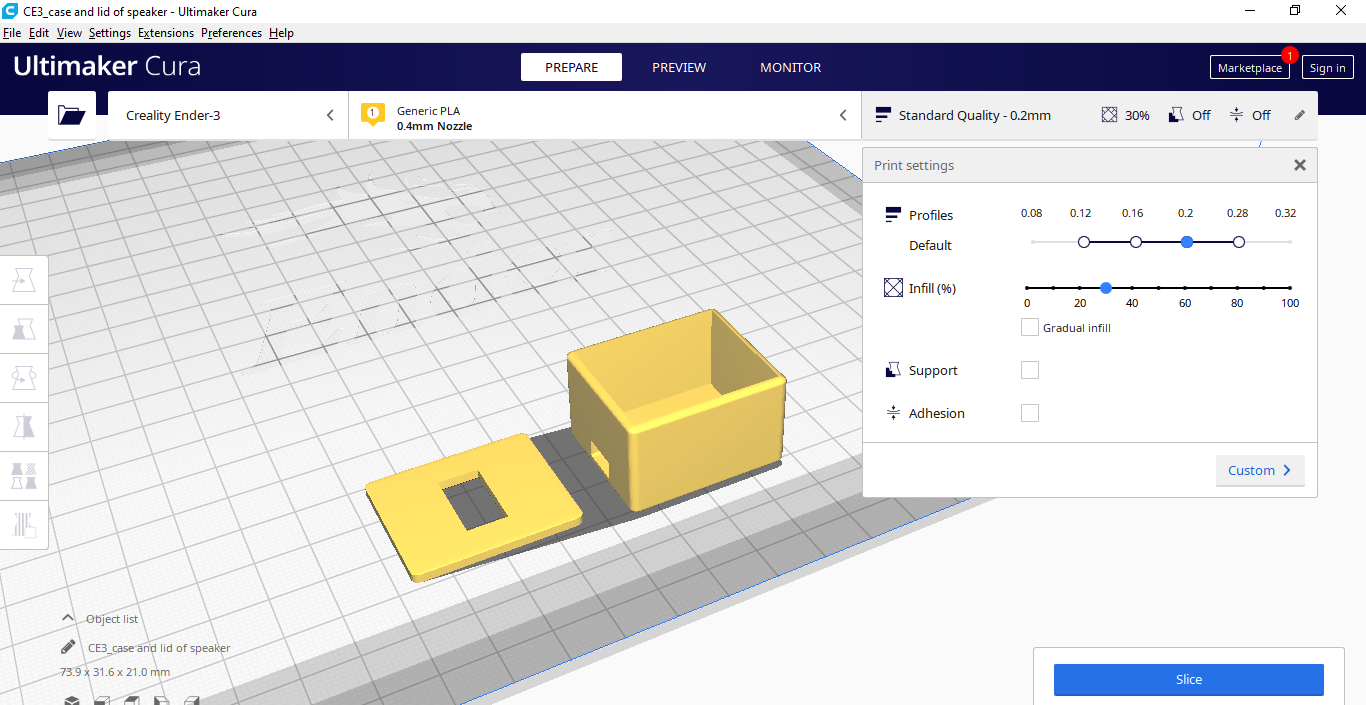Click the 3D view cube icon
1366x705 pixels.
click(x=72, y=700)
